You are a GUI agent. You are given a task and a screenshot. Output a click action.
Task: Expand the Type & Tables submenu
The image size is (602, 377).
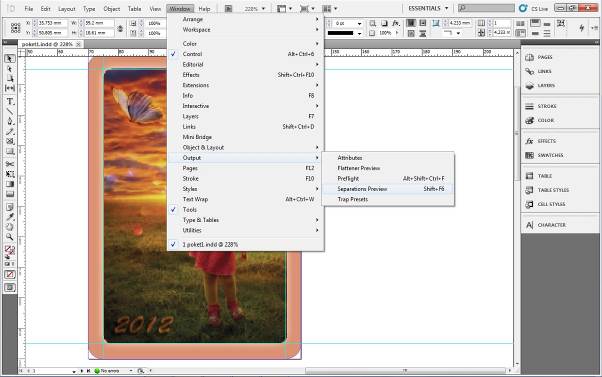pyautogui.click(x=245, y=220)
